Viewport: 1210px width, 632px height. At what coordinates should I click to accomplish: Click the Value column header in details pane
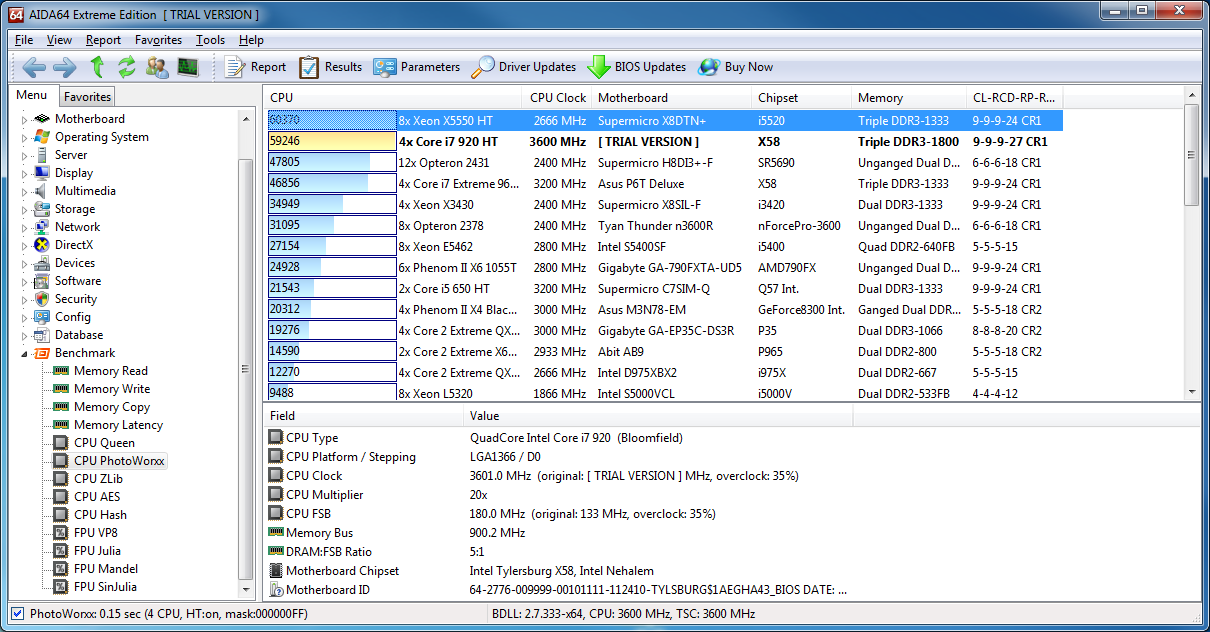click(658, 416)
